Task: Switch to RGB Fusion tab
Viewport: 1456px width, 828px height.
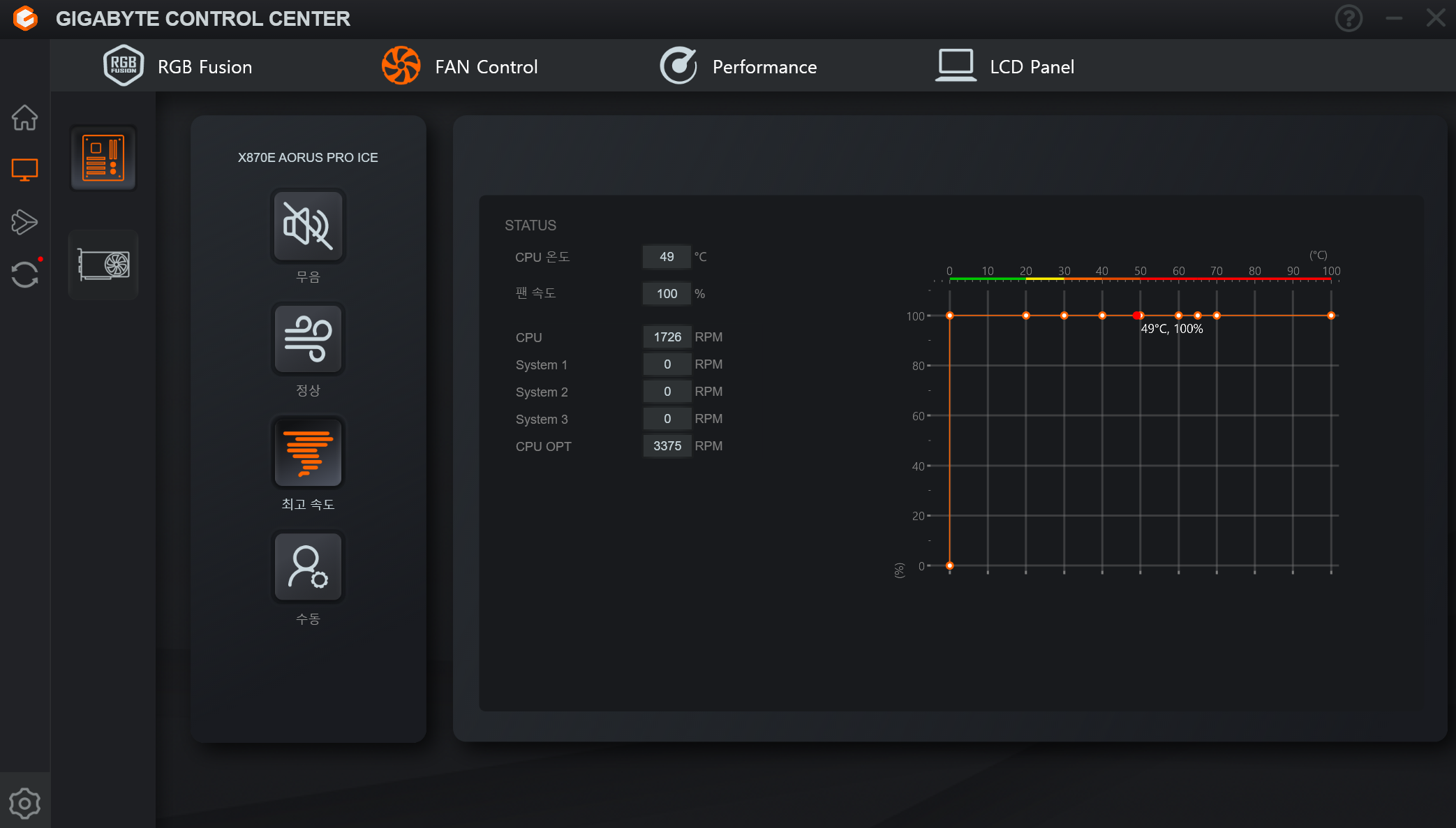Action: 178,66
